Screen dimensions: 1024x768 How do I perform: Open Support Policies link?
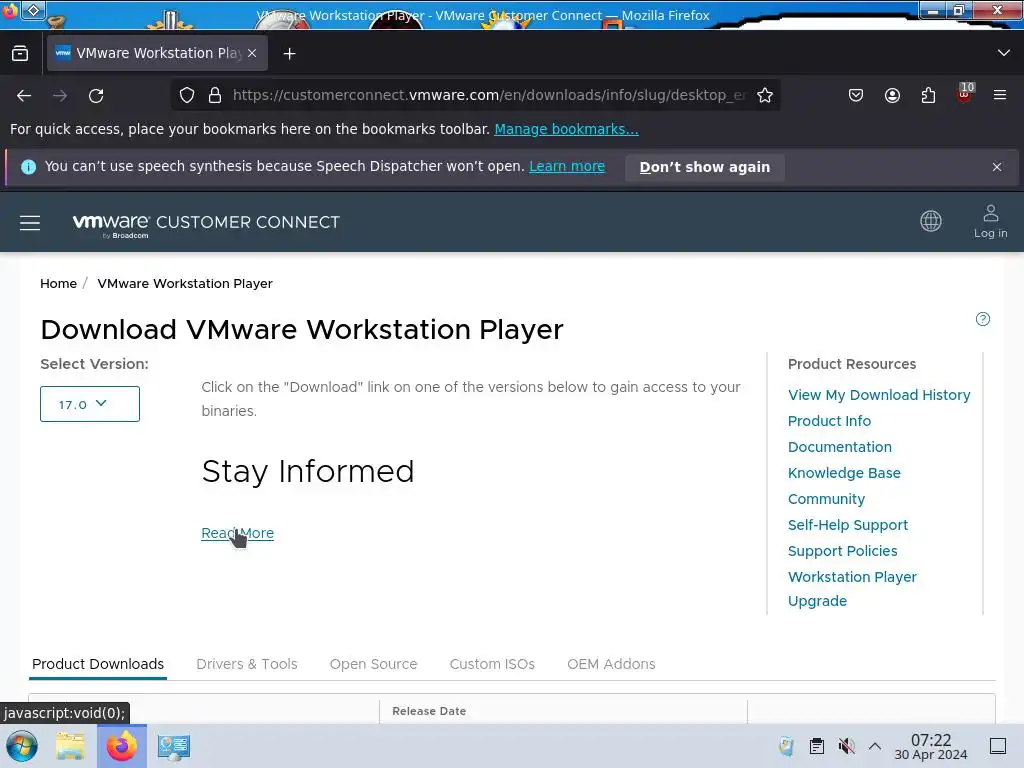[x=842, y=551]
